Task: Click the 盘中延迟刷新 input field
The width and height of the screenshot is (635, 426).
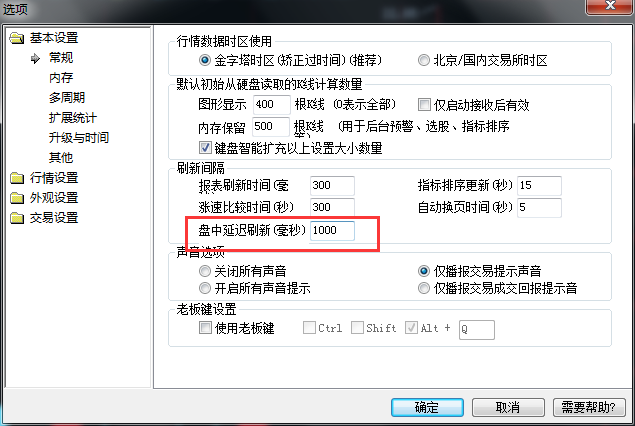Action: [x=332, y=230]
